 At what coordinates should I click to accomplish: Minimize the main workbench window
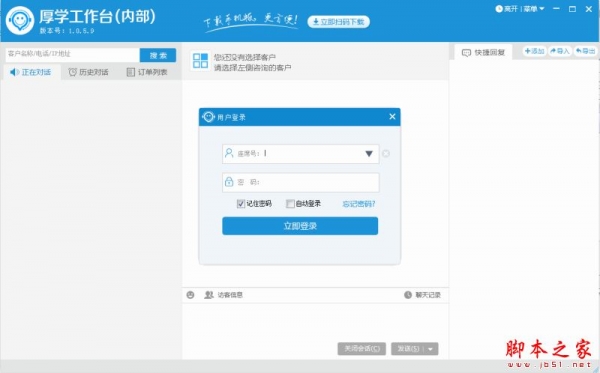point(556,9)
